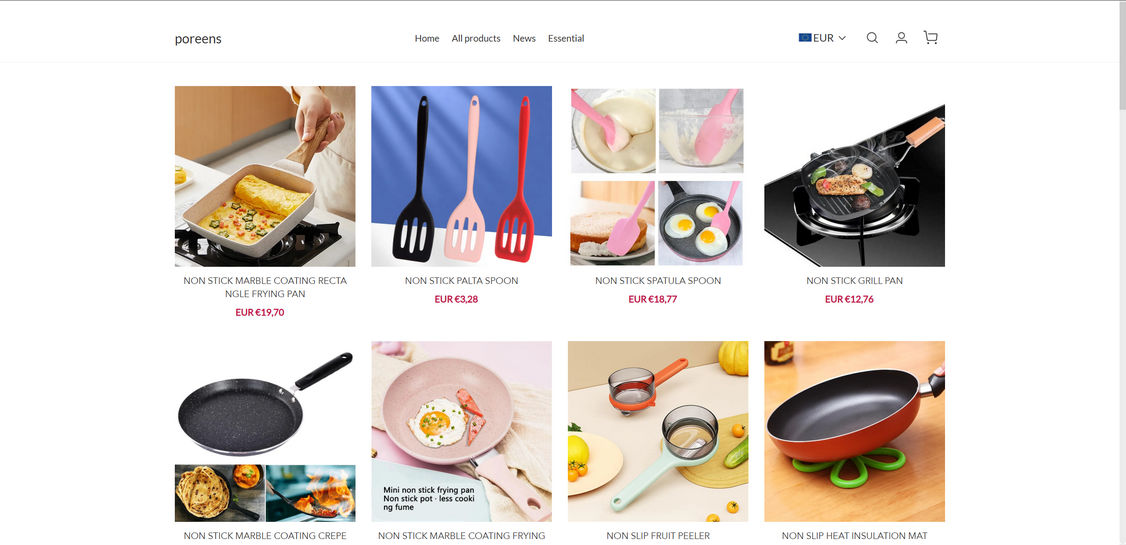
Task: Expand the EUR currency dropdown
Action: [x=822, y=38]
